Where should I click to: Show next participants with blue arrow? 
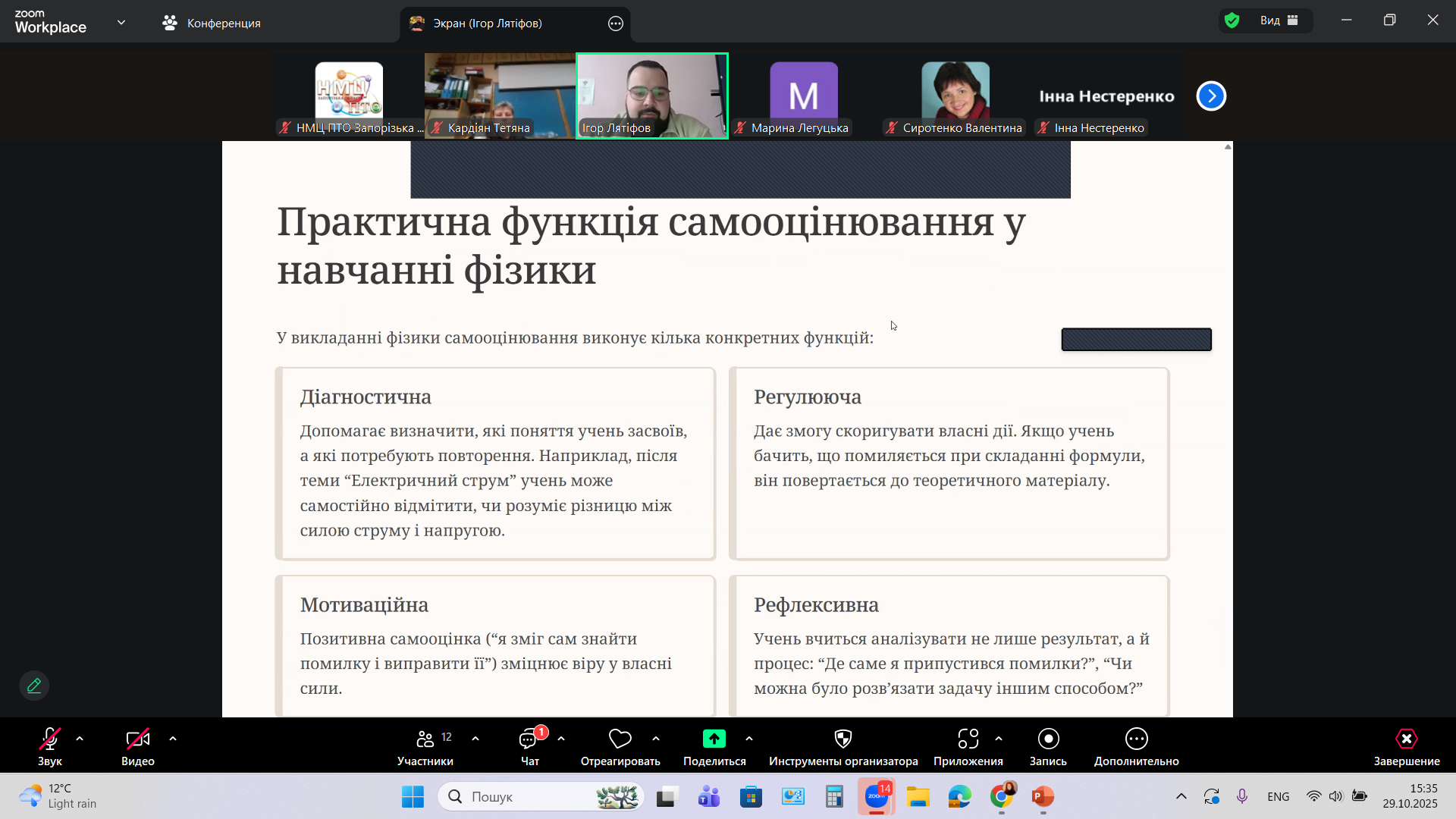[1211, 96]
